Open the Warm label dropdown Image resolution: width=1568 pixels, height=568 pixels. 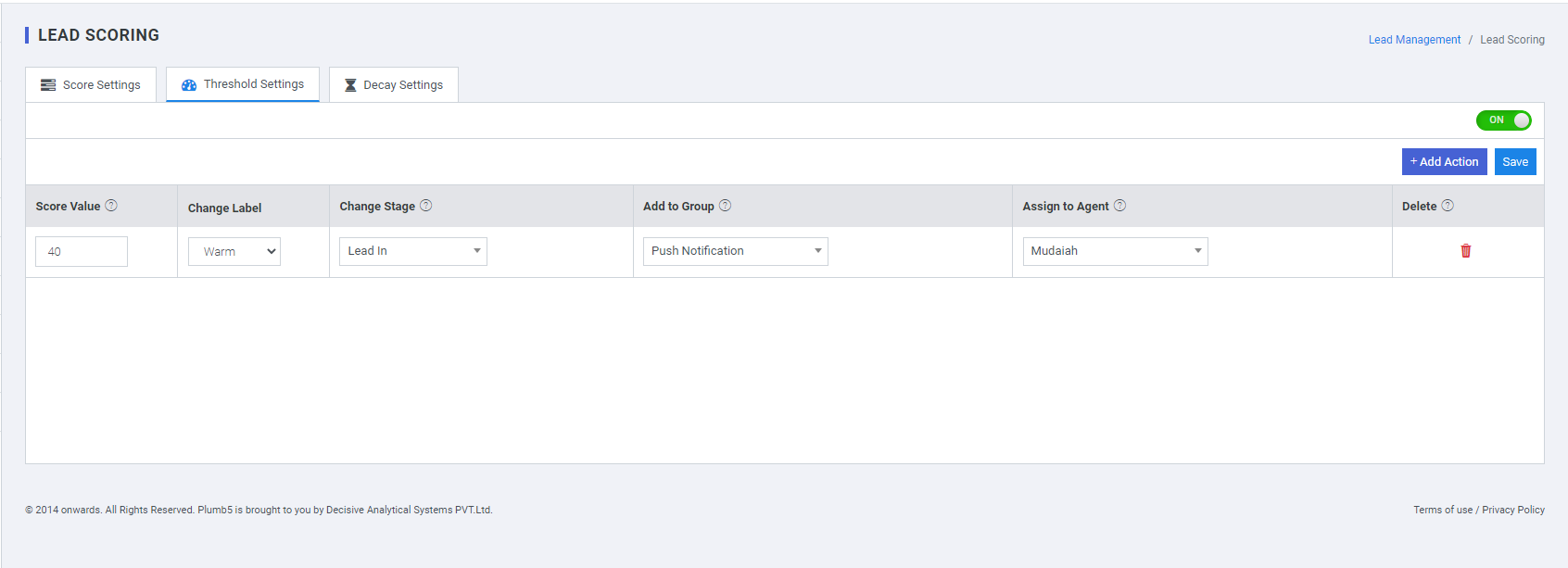[234, 251]
